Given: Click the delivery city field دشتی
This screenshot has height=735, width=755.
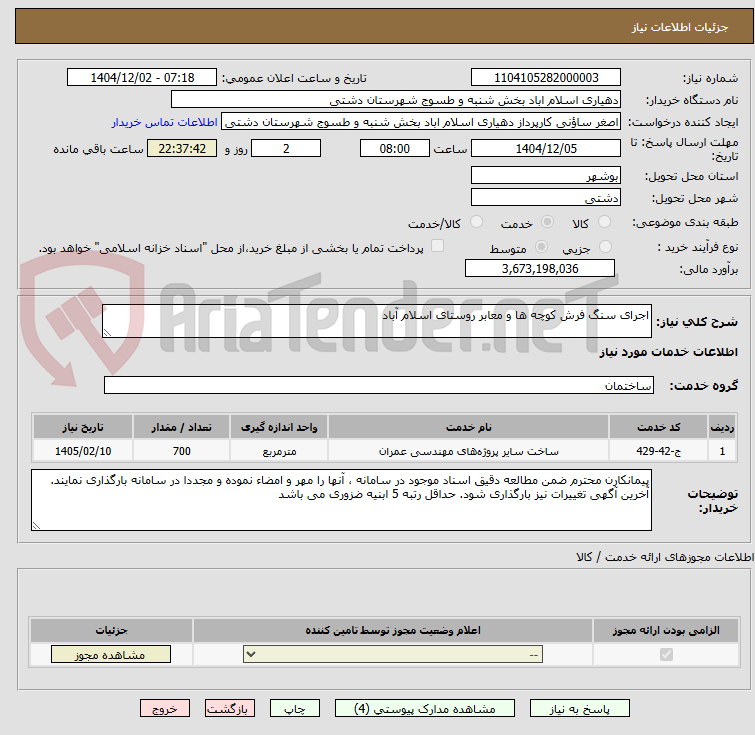Looking at the screenshot, I should tap(546, 197).
